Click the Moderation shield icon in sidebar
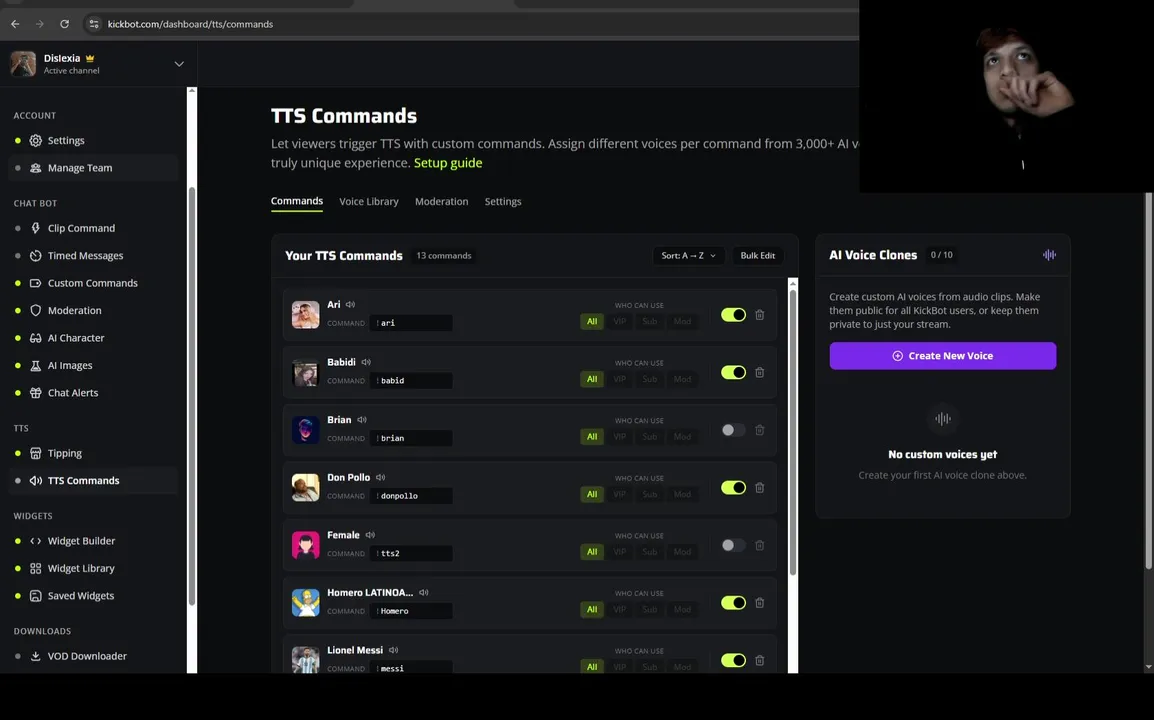This screenshot has height=720, width=1154. [35, 311]
